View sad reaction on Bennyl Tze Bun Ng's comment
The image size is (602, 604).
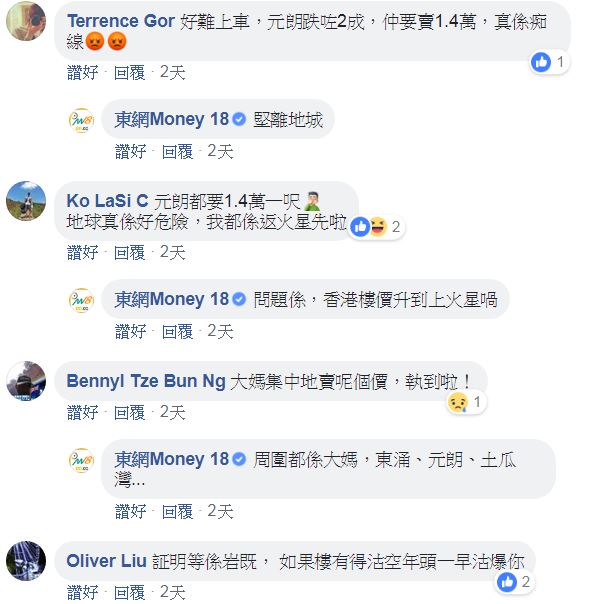pos(466,402)
